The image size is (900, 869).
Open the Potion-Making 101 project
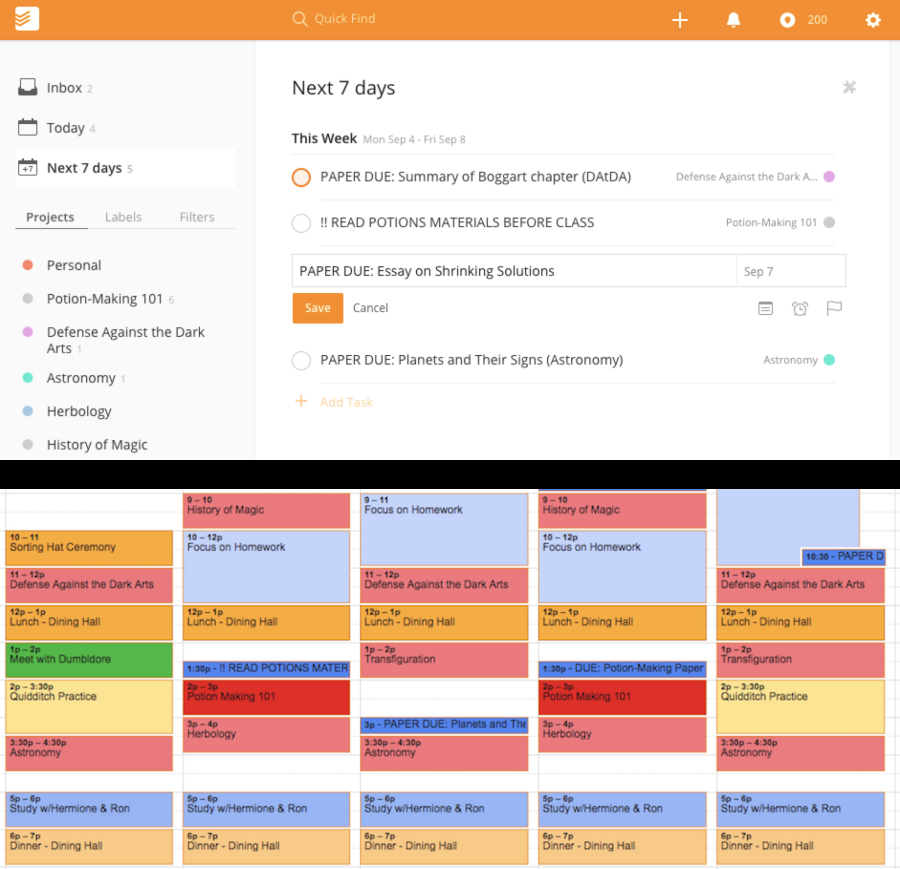point(104,298)
